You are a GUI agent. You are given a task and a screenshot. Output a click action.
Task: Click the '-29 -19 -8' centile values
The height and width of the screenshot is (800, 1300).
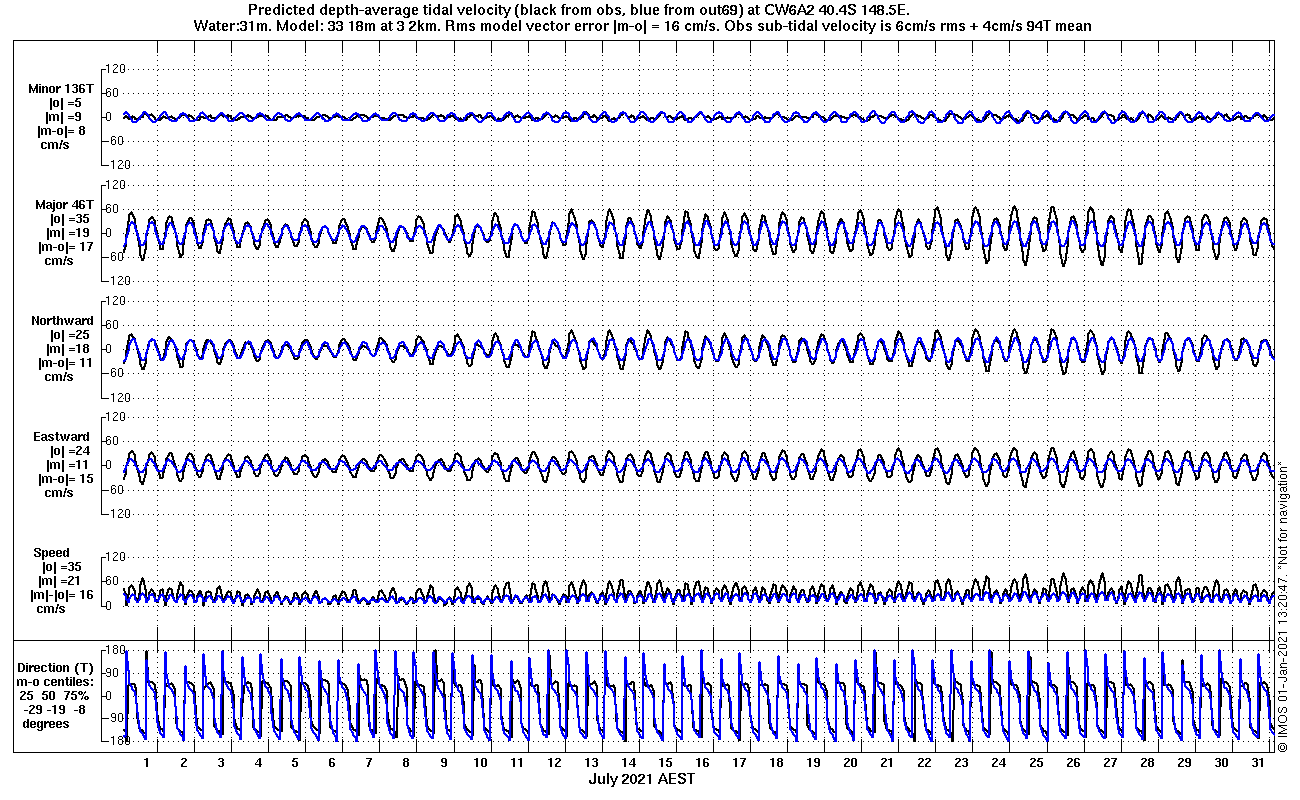[55, 709]
